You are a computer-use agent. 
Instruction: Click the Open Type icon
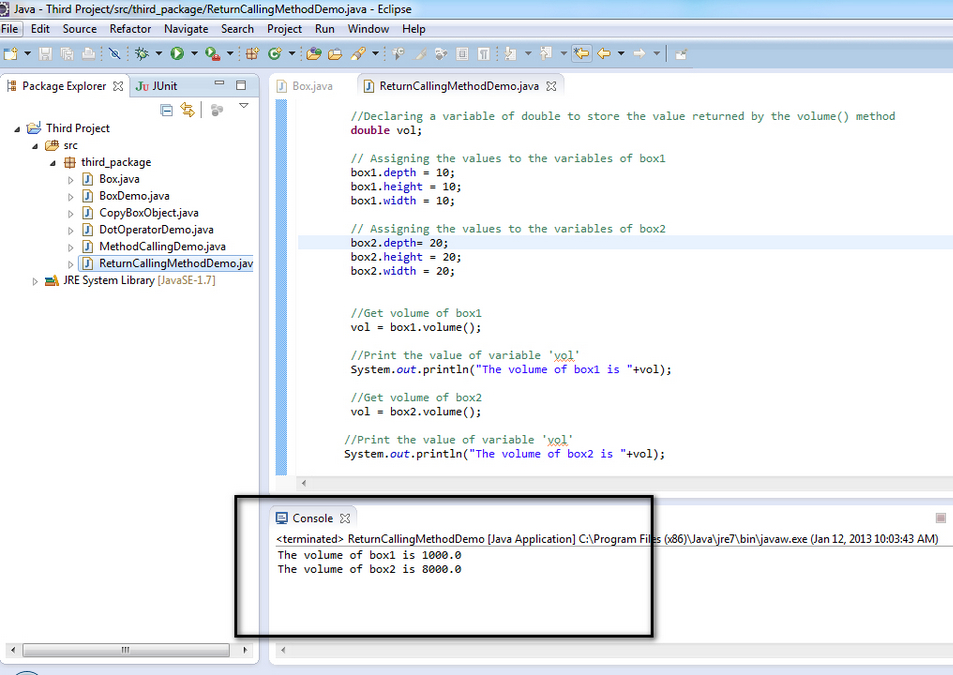(314, 54)
